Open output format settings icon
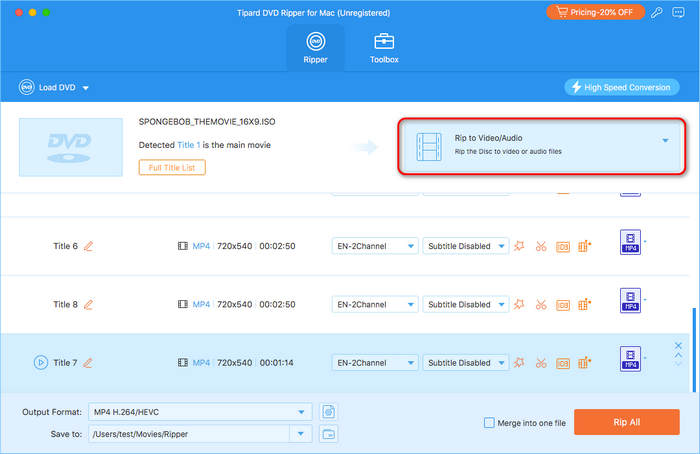 pos(329,412)
